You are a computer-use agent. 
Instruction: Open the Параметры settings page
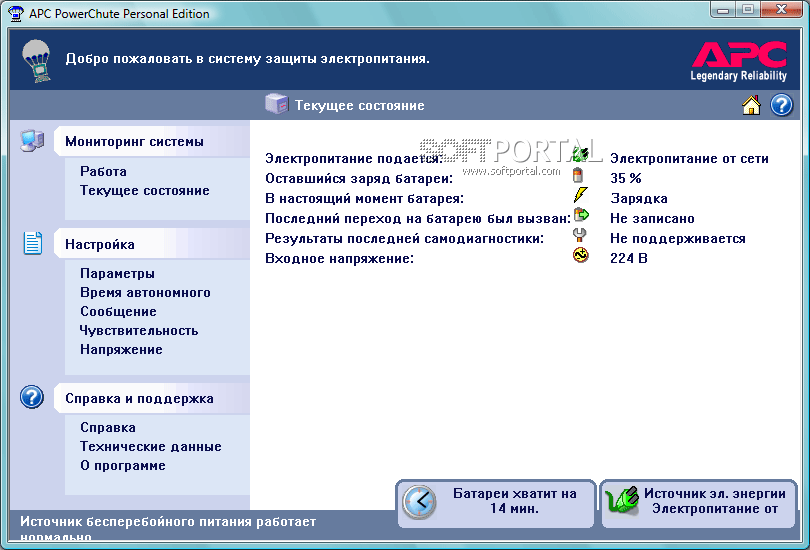click(x=117, y=274)
